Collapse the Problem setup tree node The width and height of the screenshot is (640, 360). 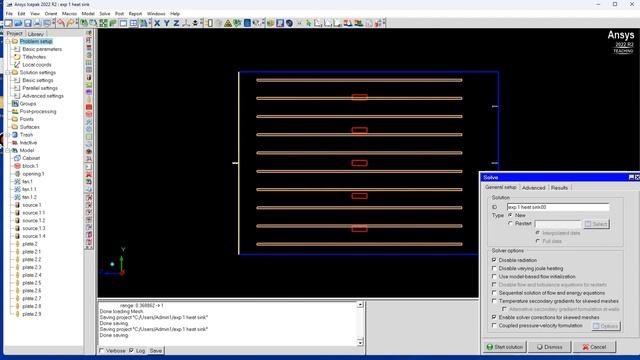(x=7, y=41)
